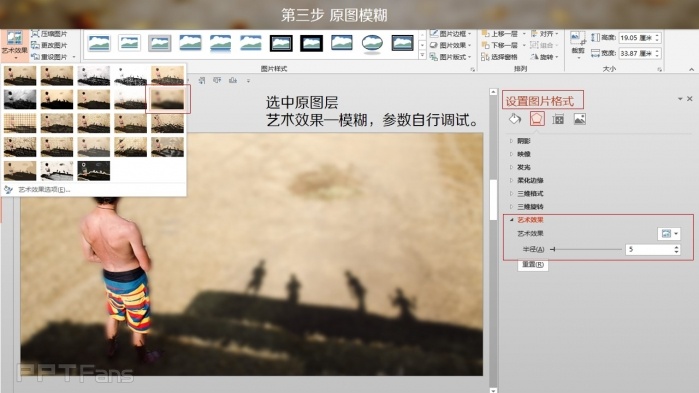Screen dimensions: 699x393
Task: Open the format pane options dropdown arrow
Action: pos(680,99)
